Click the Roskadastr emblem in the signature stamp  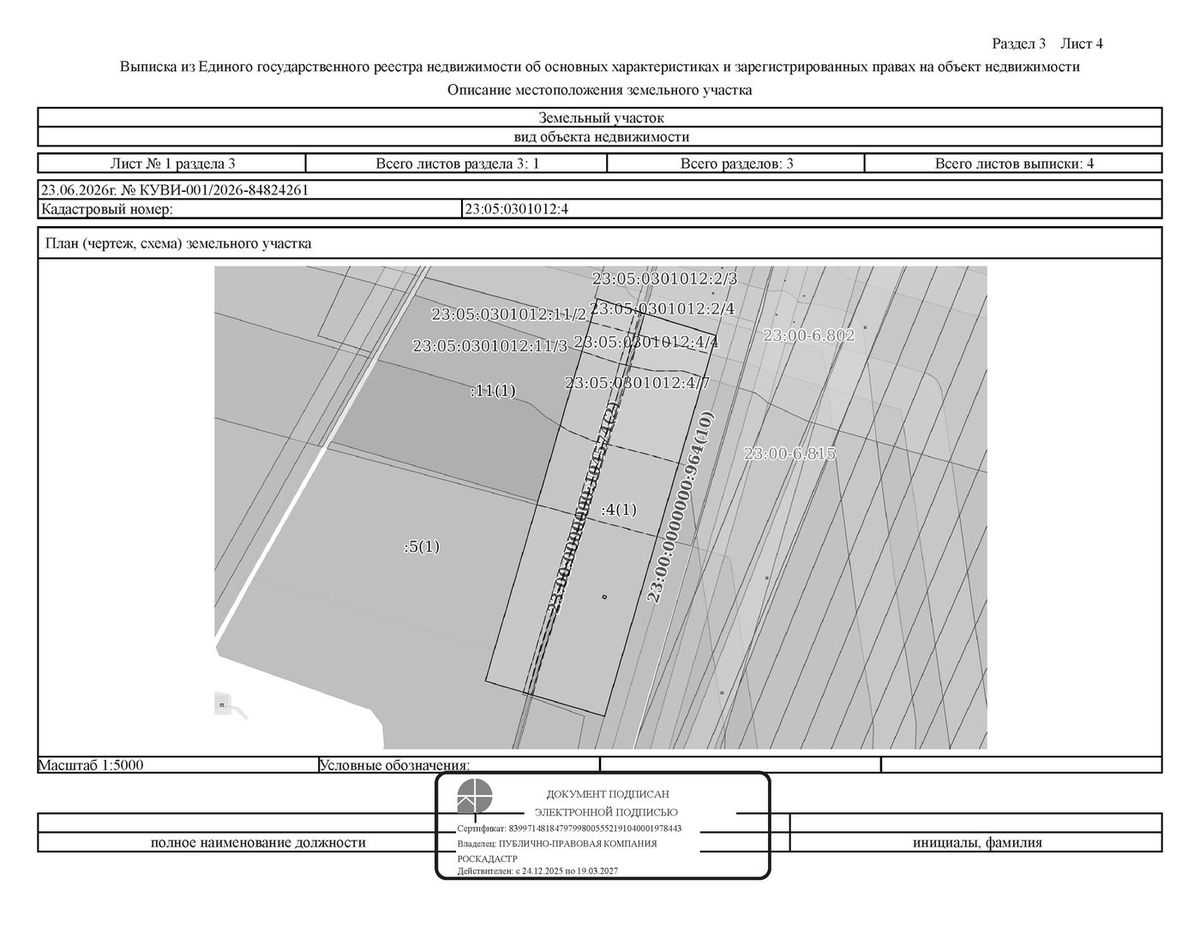[x=475, y=797]
